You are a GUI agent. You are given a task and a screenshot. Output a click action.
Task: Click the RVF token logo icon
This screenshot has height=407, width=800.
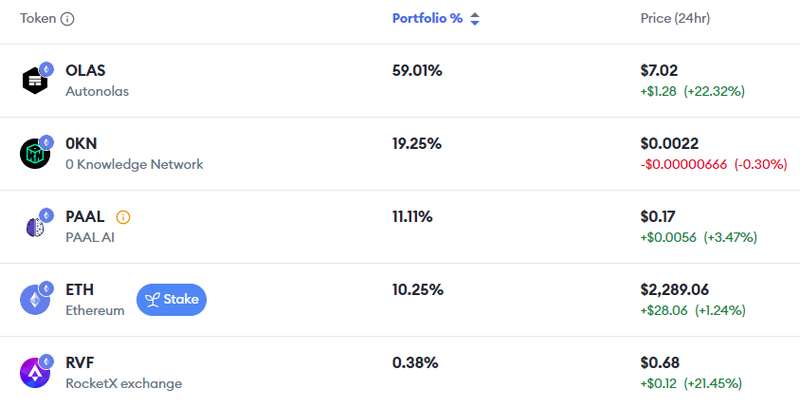coord(35,372)
